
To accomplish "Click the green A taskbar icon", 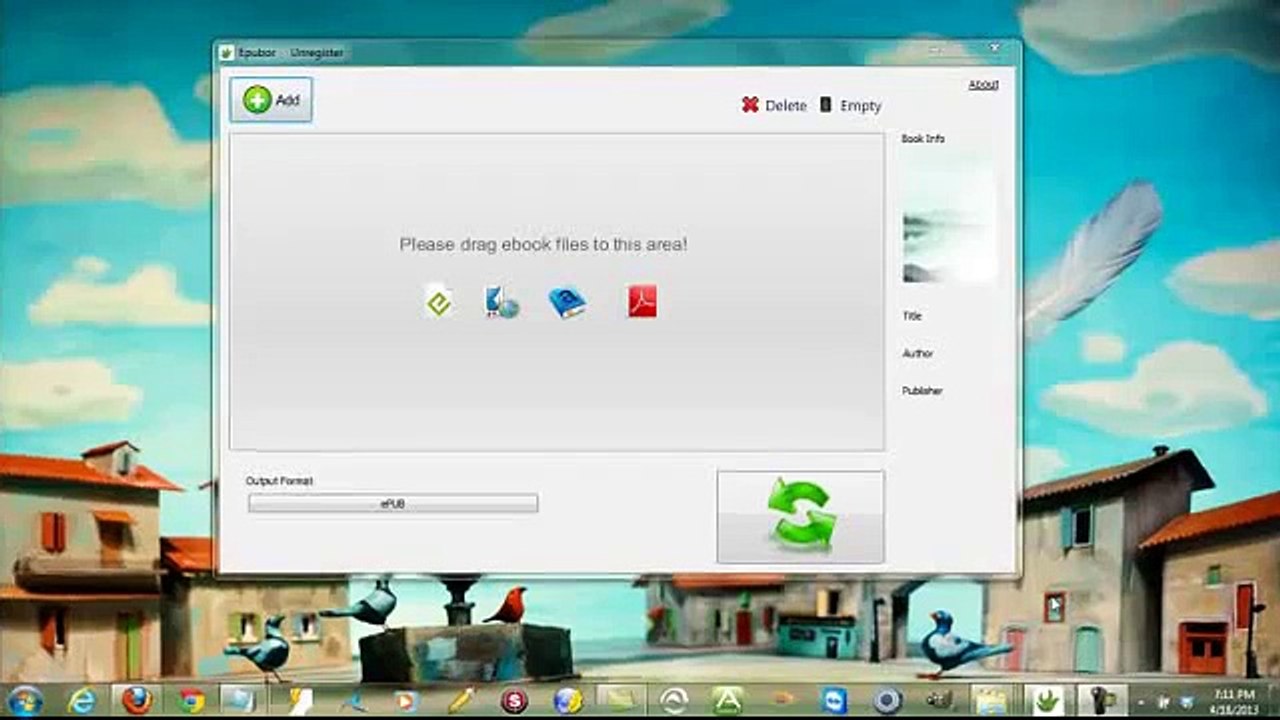I will coord(727,701).
